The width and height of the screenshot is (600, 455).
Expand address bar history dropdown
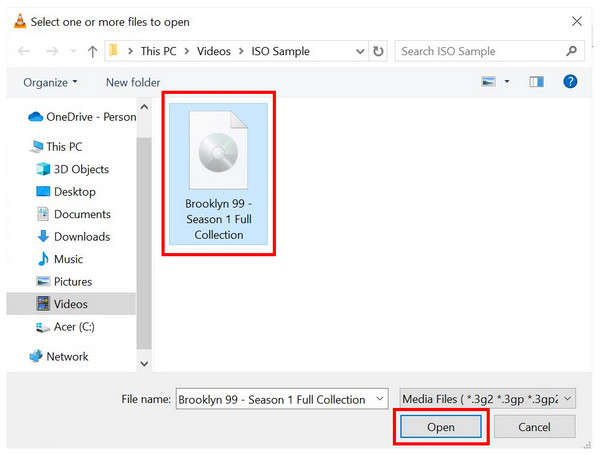tap(360, 51)
